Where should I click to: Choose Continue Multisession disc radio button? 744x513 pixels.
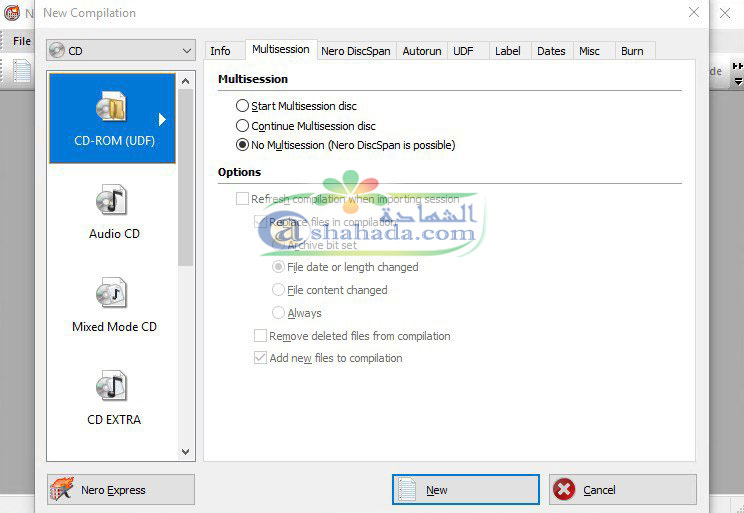pos(242,126)
